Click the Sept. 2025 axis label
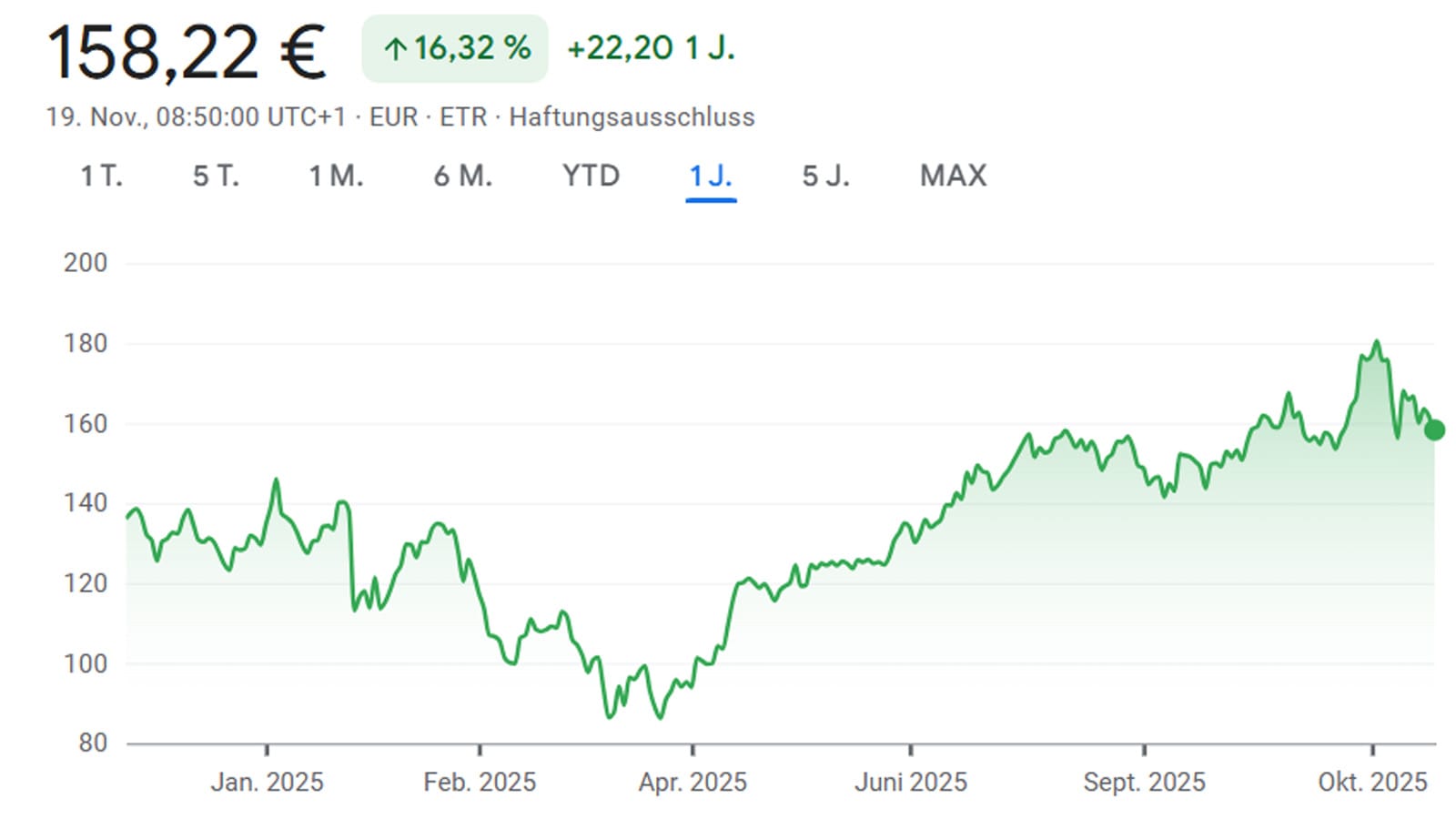The height and width of the screenshot is (819, 1456). coord(1144,782)
